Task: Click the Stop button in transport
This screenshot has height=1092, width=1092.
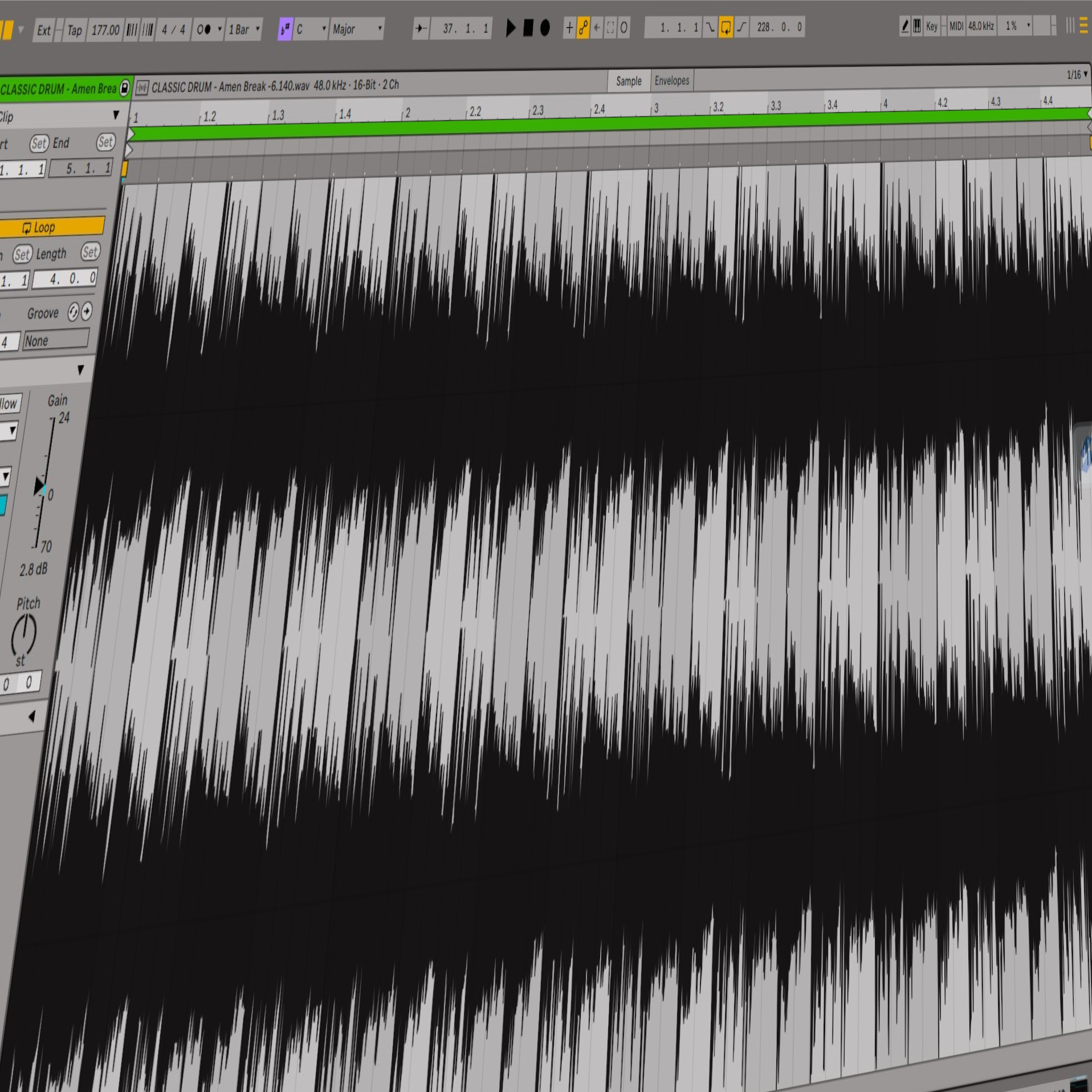Action: tap(528, 27)
